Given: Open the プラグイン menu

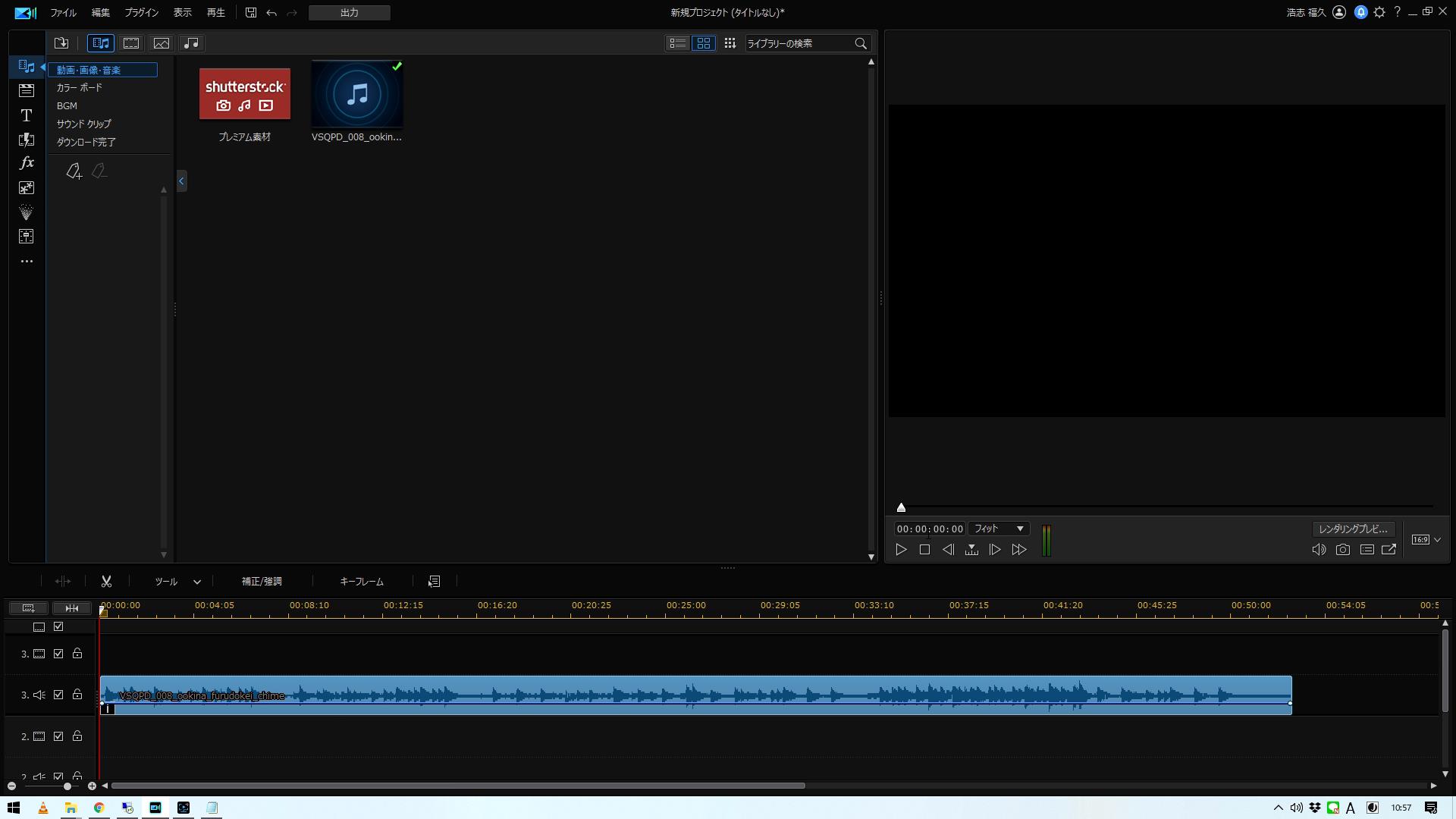Looking at the screenshot, I should pyautogui.click(x=141, y=13).
